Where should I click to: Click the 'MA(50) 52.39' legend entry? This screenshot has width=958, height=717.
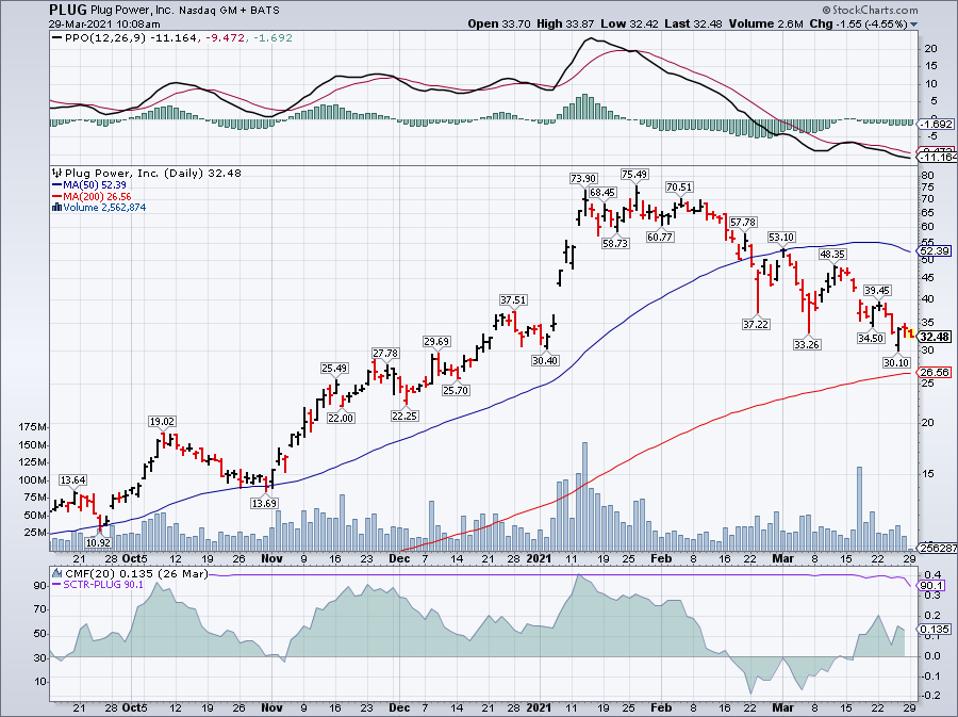pos(94,185)
